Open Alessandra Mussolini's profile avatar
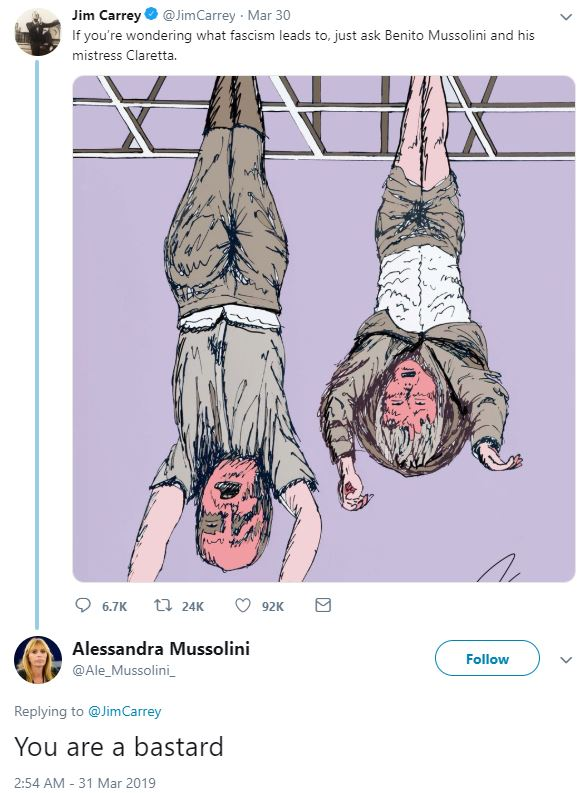The width and height of the screenshot is (584, 793). (x=38, y=659)
